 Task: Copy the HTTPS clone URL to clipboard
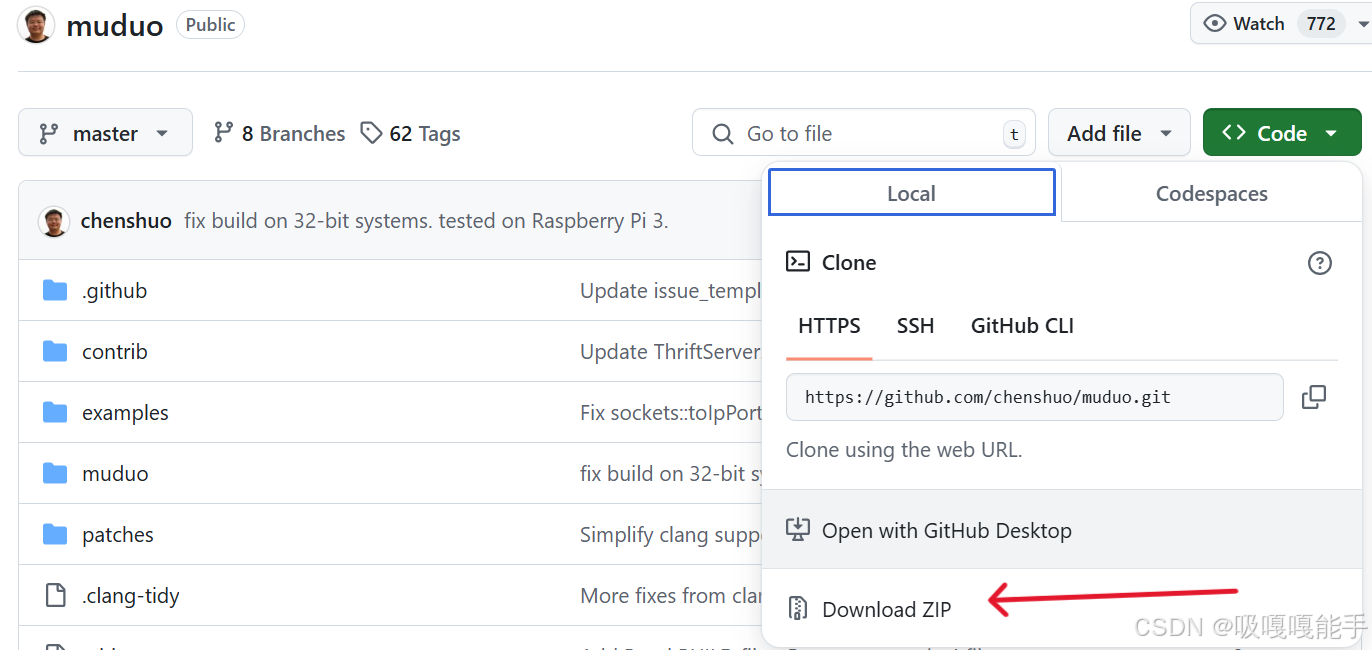pos(1313,397)
